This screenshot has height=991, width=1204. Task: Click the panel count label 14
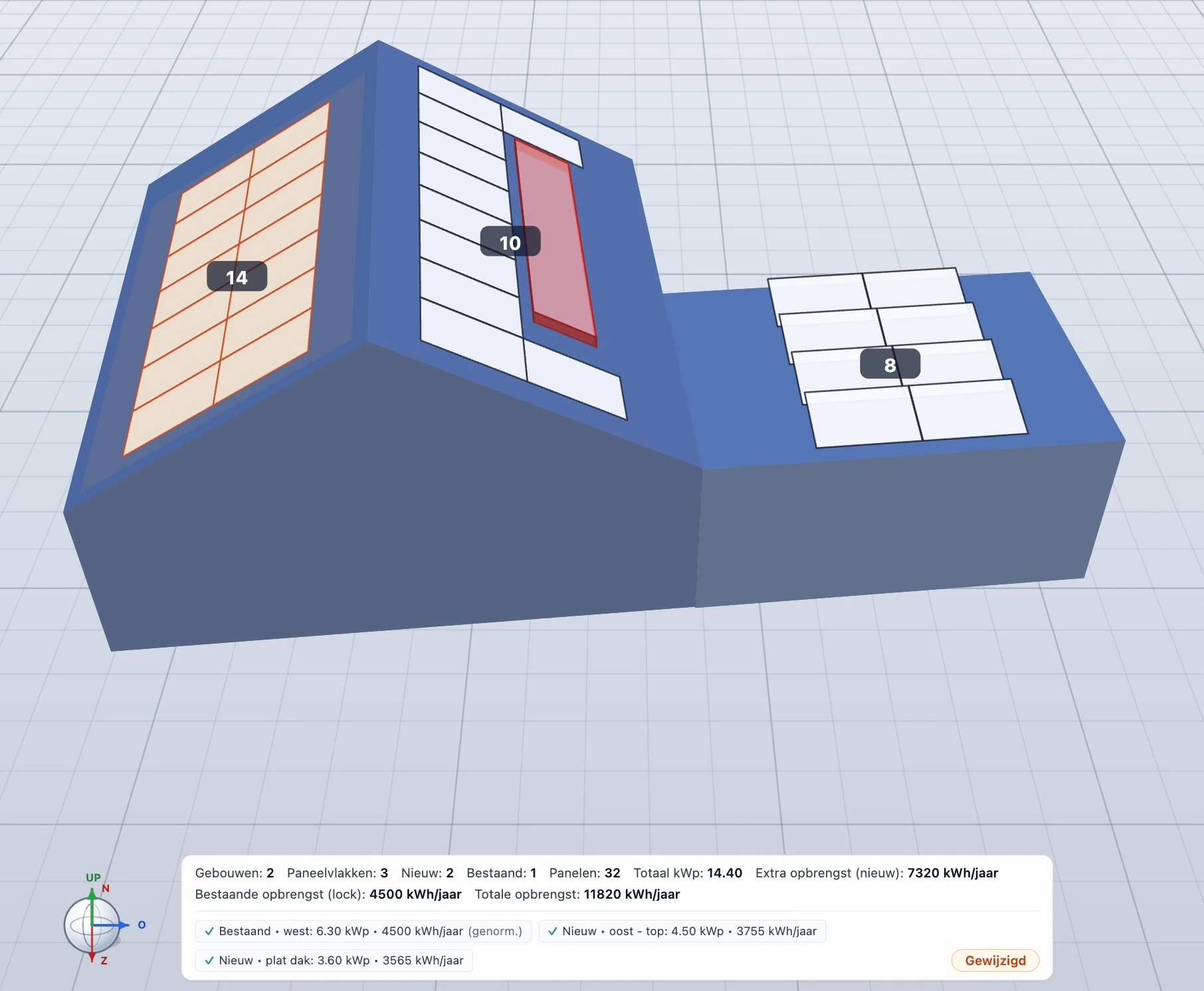click(237, 277)
